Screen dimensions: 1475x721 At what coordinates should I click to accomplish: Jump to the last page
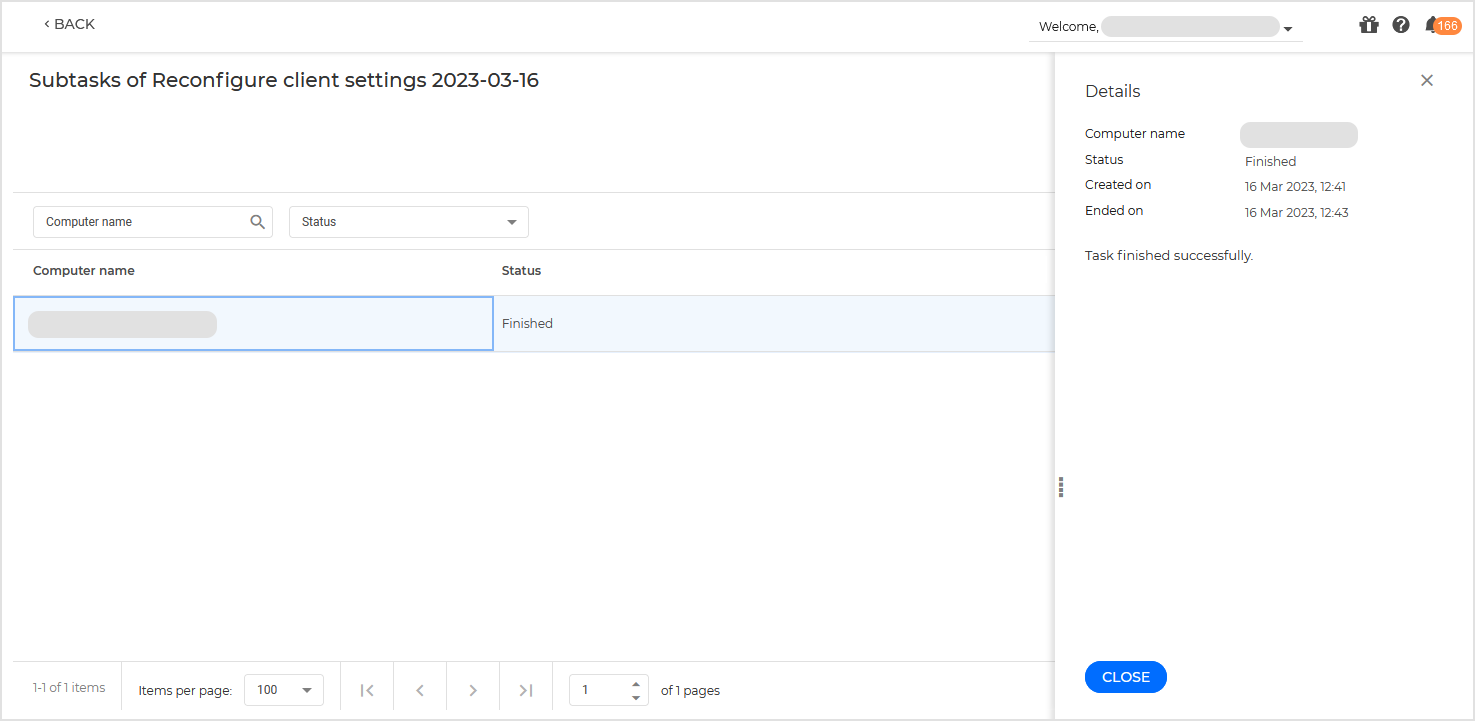pyautogui.click(x=525, y=689)
